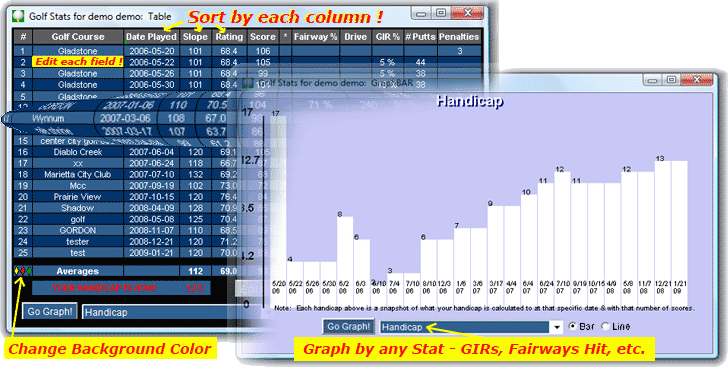Sort table by Date Played column
This screenshot has width=728, height=367.
(x=151, y=37)
